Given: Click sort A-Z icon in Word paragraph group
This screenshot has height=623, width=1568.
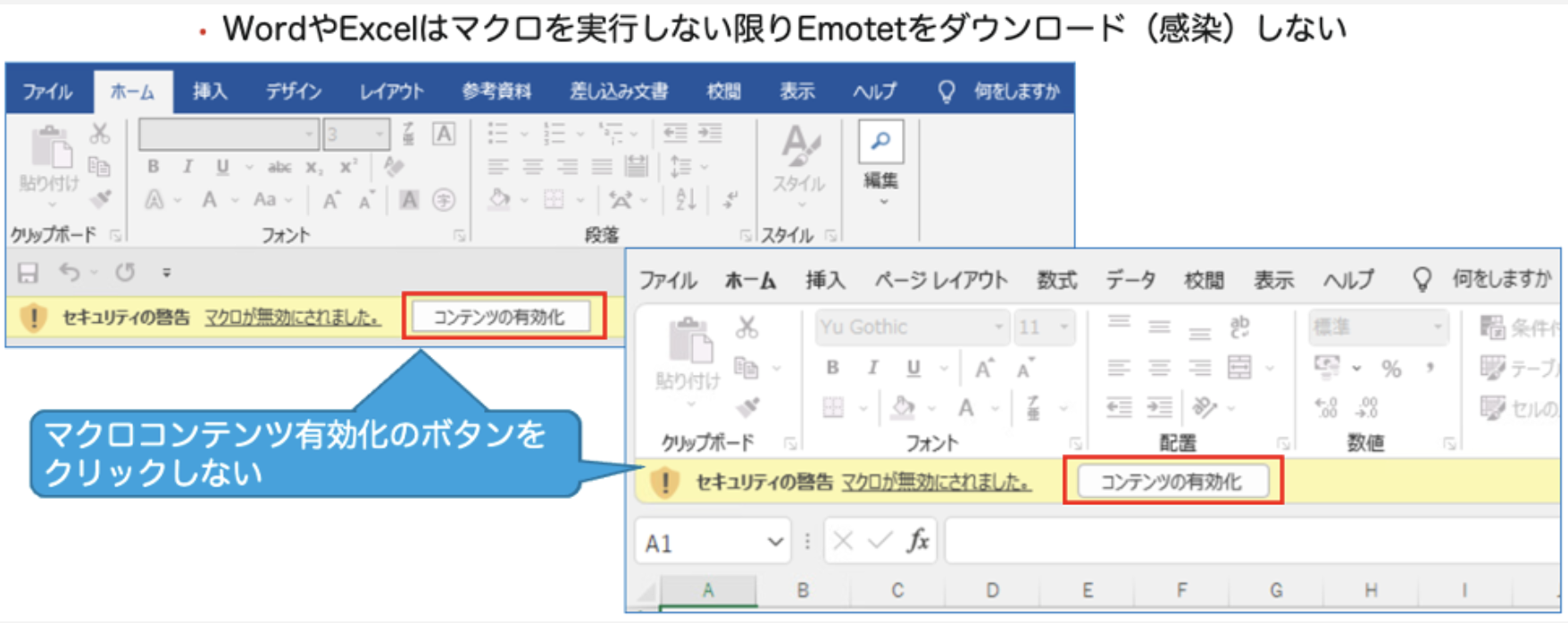Looking at the screenshot, I should coord(686,199).
